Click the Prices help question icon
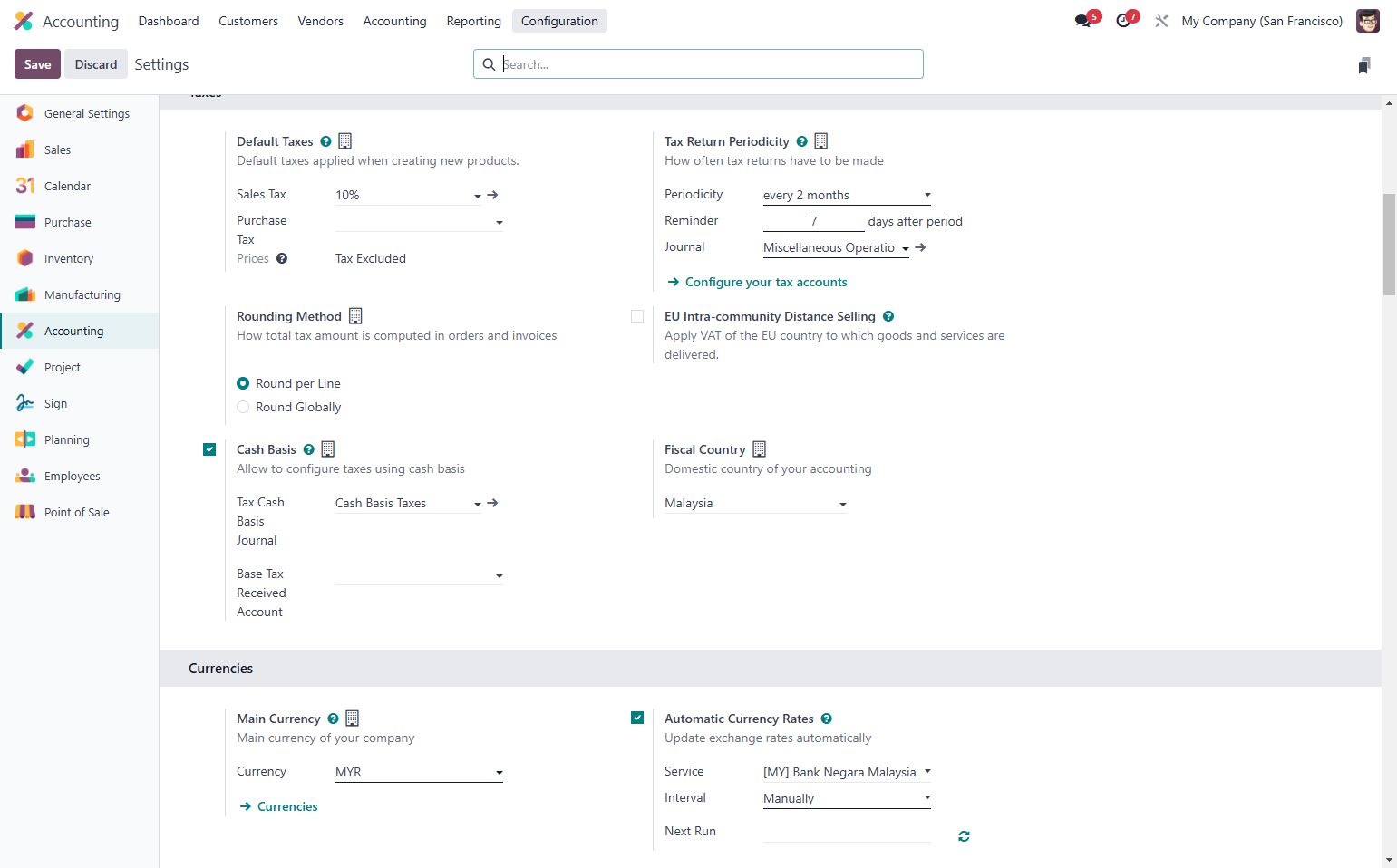Viewport: 1397px width, 868px height. (x=282, y=258)
